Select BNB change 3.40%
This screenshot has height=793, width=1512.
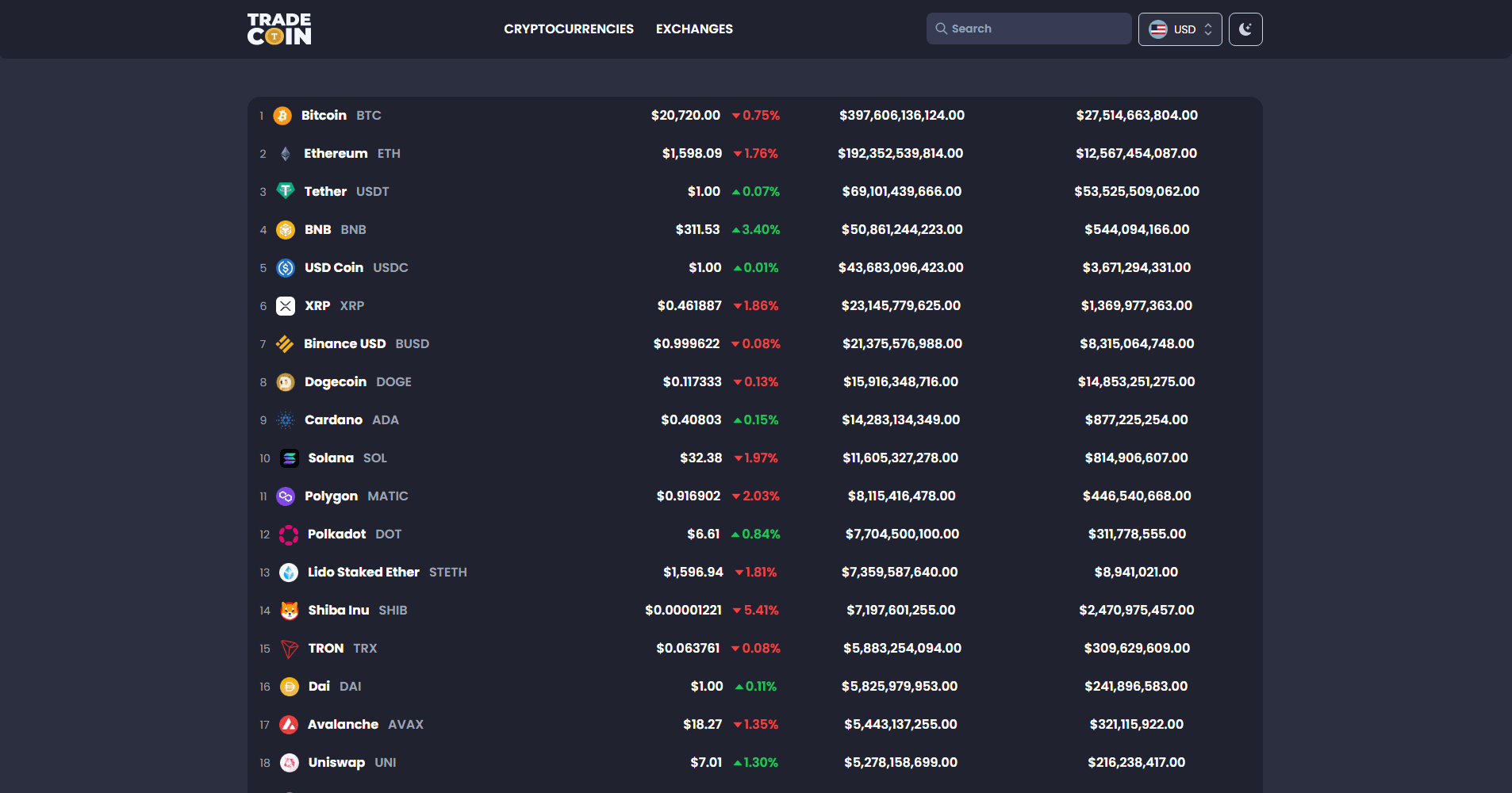coord(756,229)
